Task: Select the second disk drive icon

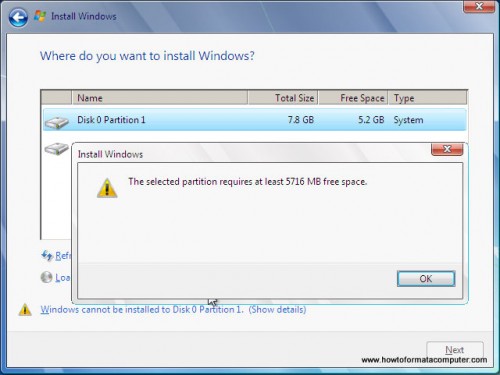Action: [x=57, y=148]
